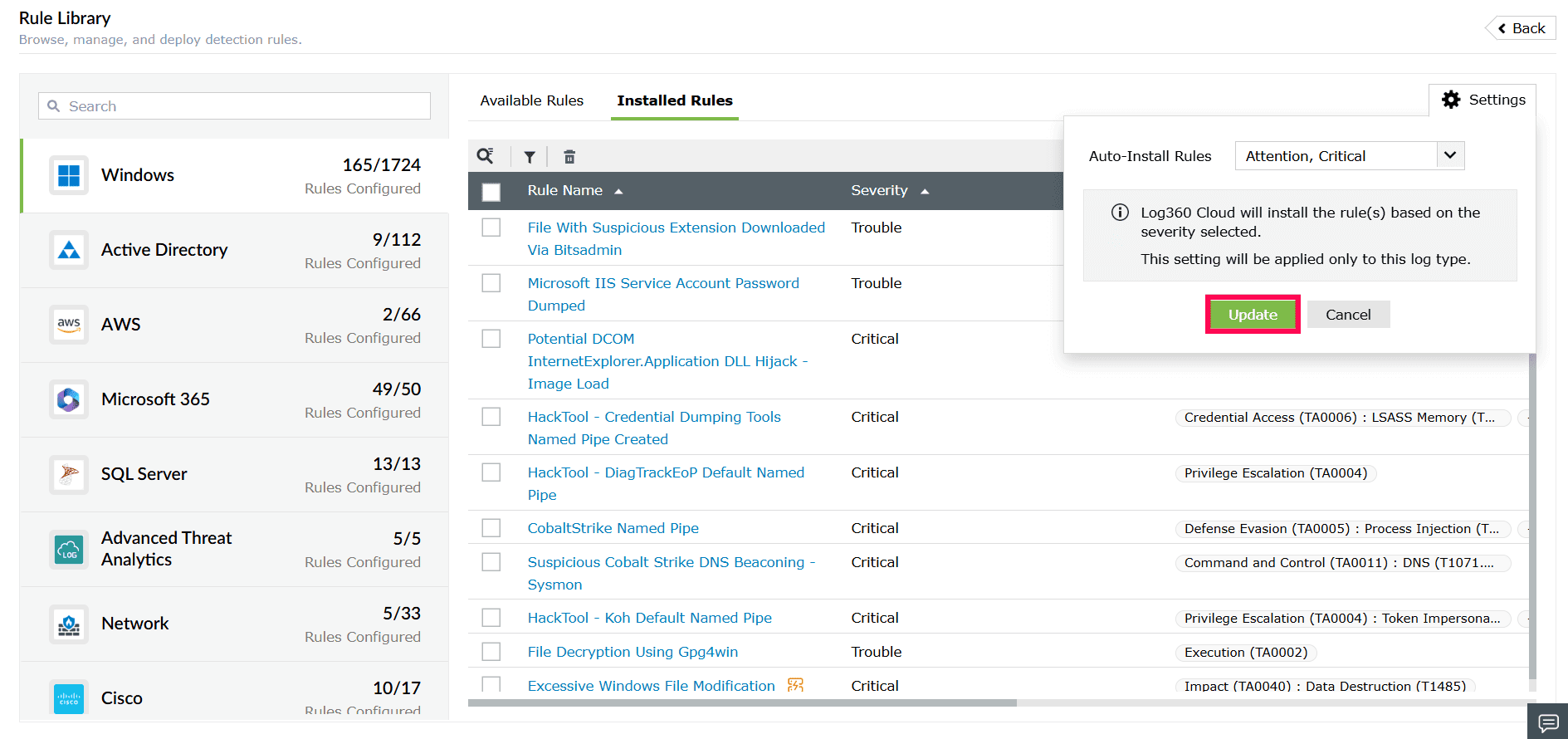Click the Rule Name column header
The image size is (1568, 739).
pos(564,191)
